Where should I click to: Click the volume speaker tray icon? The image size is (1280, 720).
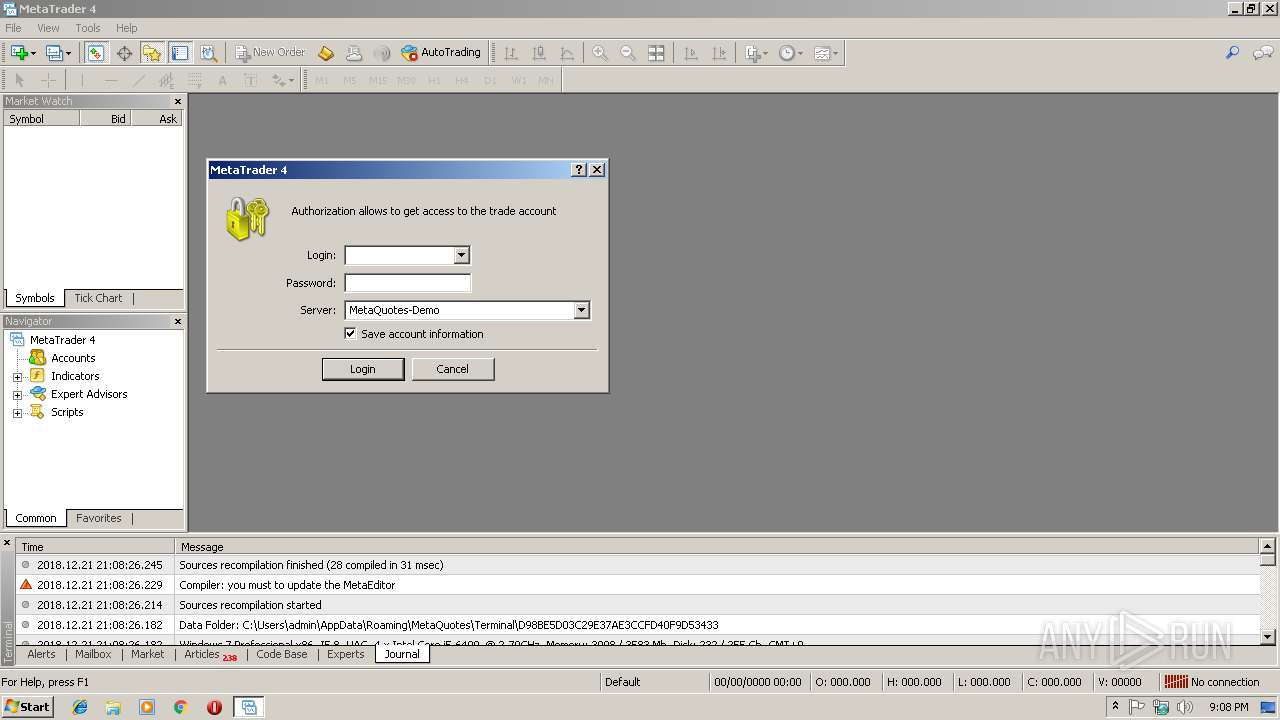(1185, 707)
